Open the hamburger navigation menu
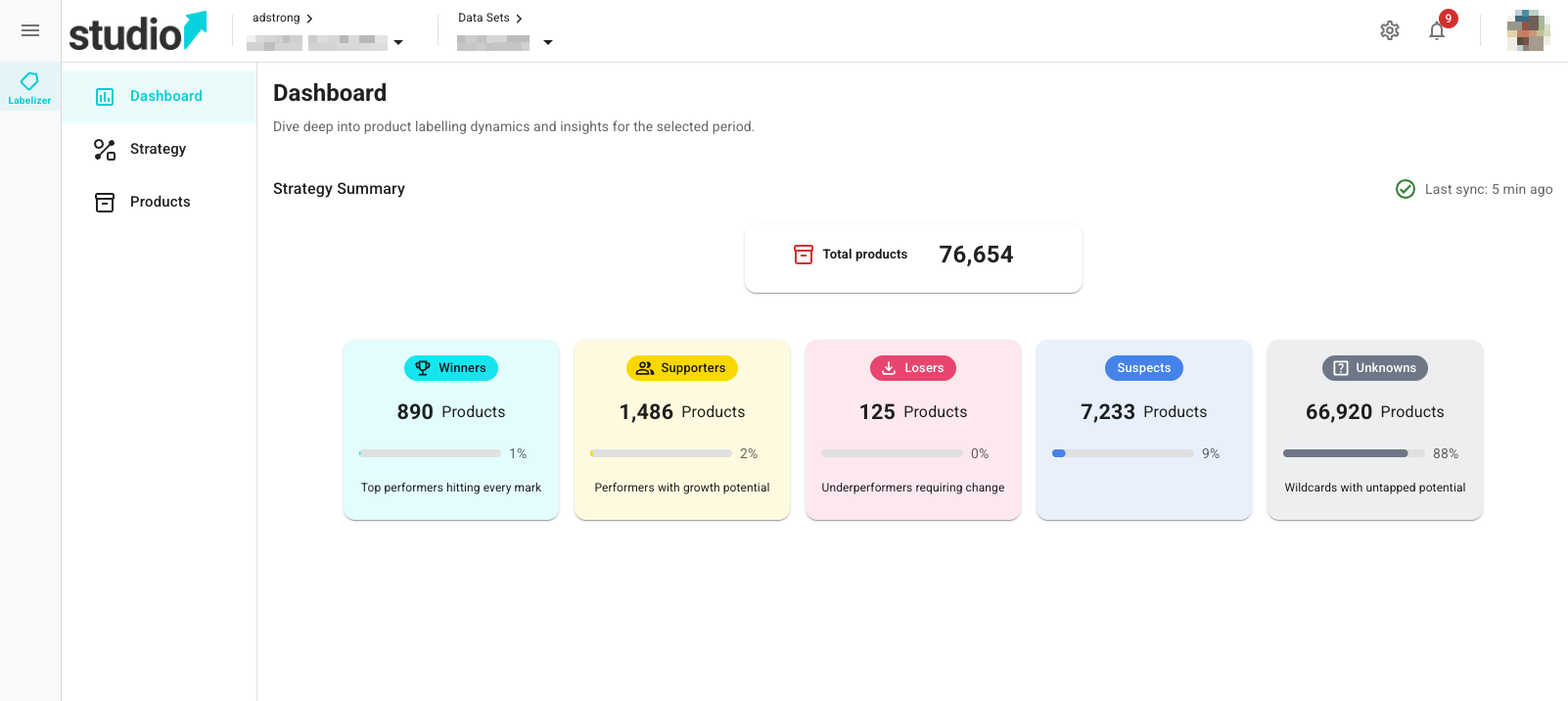1568x701 pixels. click(30, 30)
